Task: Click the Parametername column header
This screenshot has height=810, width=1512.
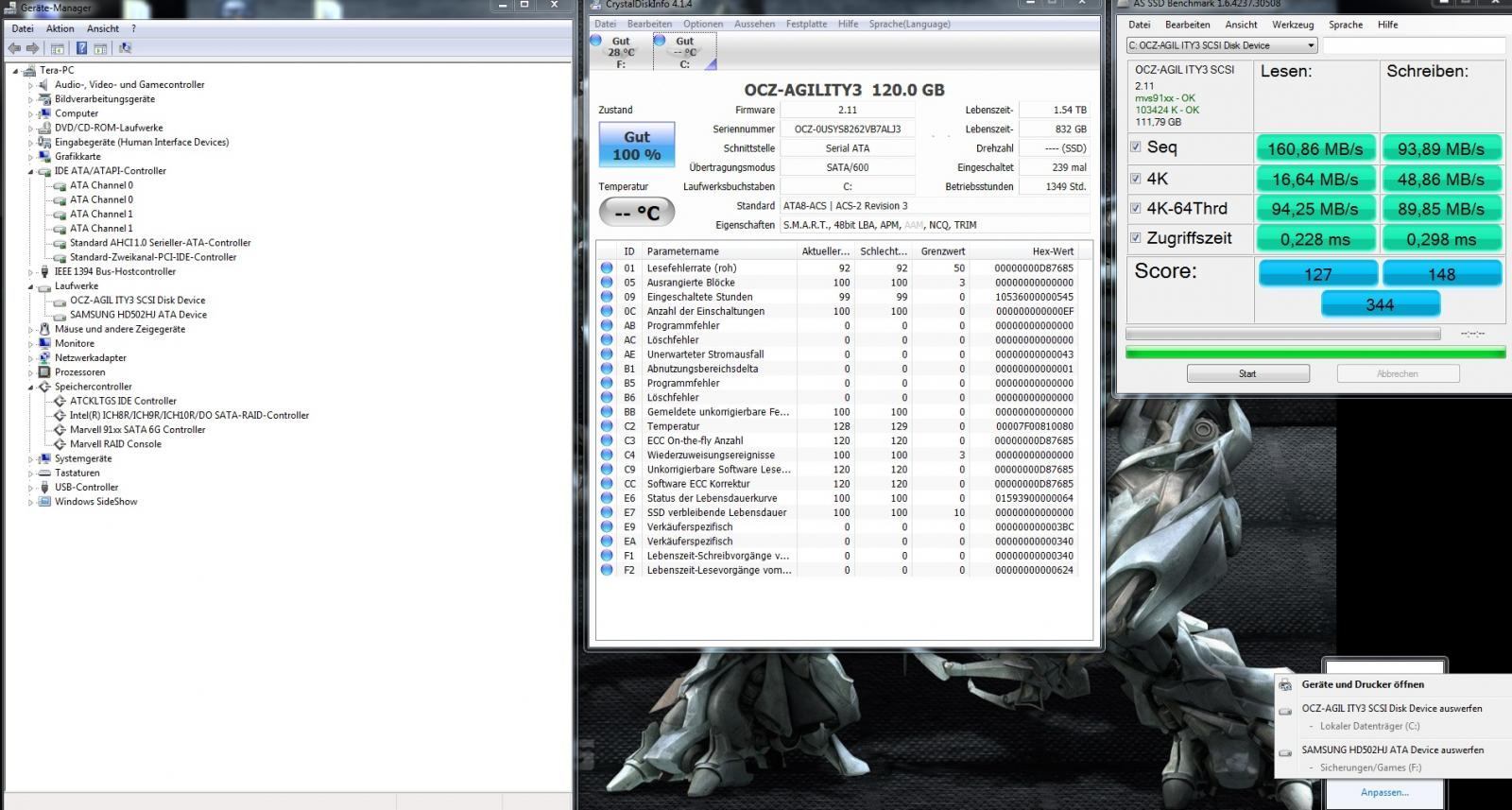Action: pyautogui.click(x=720, y=251)
